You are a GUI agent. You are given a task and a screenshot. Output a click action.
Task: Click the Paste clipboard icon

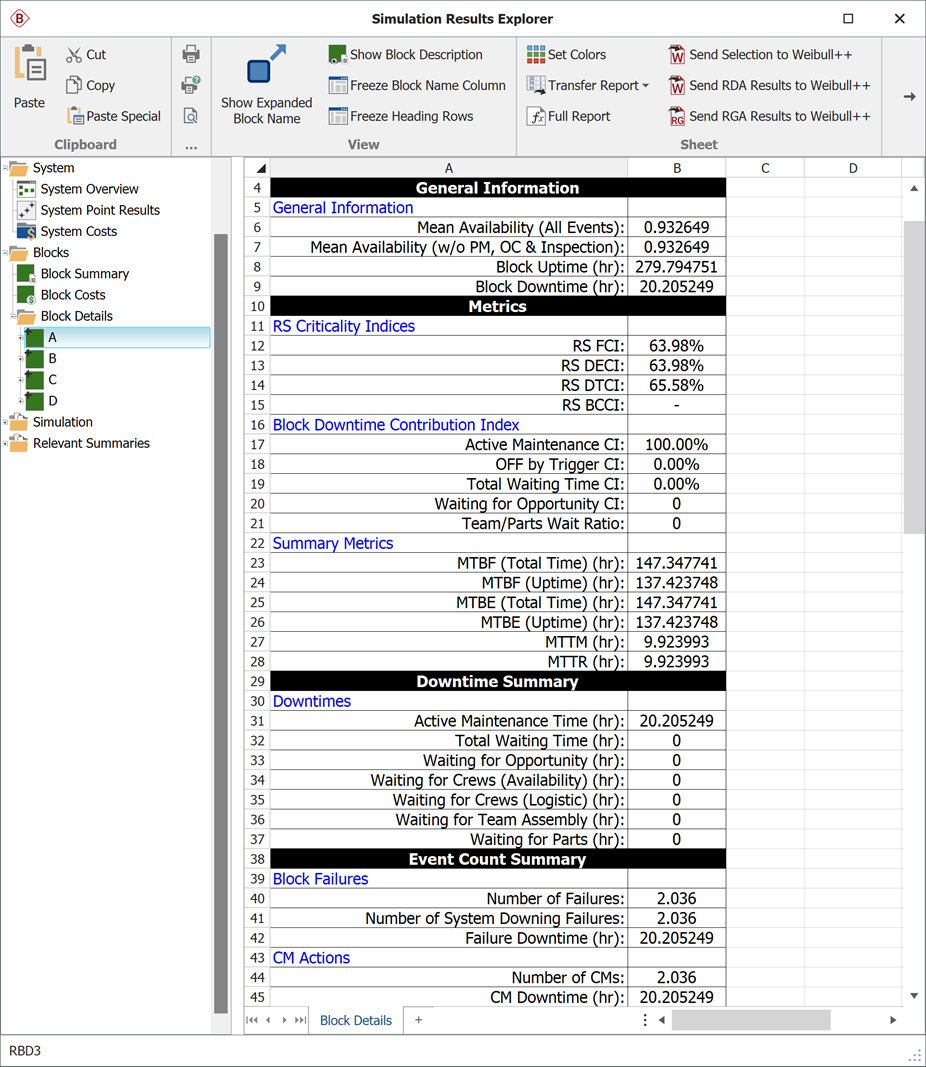(x=29, y=66)
